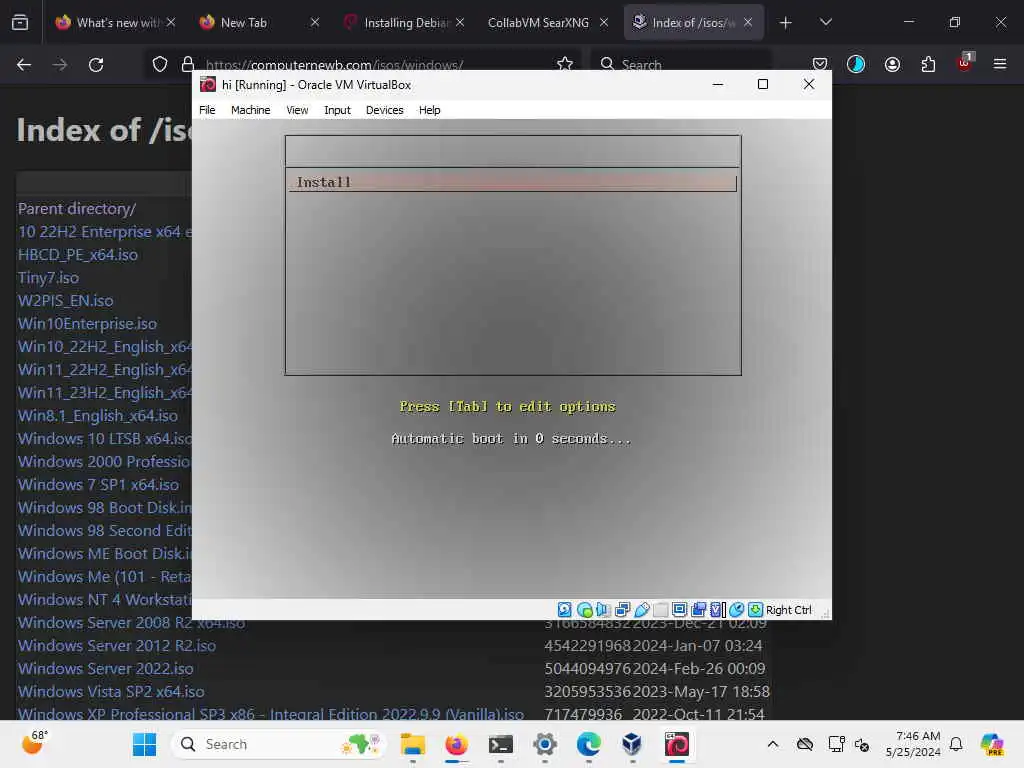Open the Windows Server 2022.iso link
This screenshot has width=1024, height=768.
pyautogui.click(x=105, y=668)
